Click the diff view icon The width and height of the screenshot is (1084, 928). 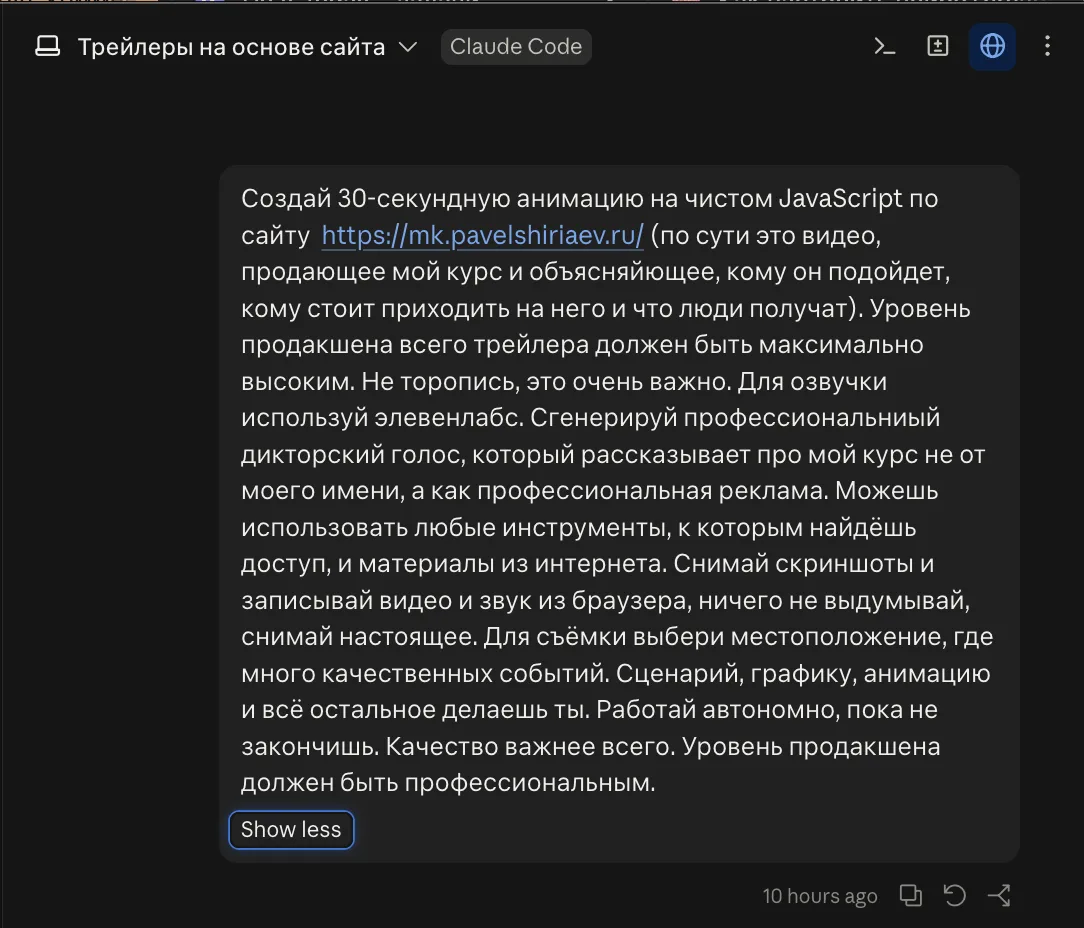(x=937, y=46)
